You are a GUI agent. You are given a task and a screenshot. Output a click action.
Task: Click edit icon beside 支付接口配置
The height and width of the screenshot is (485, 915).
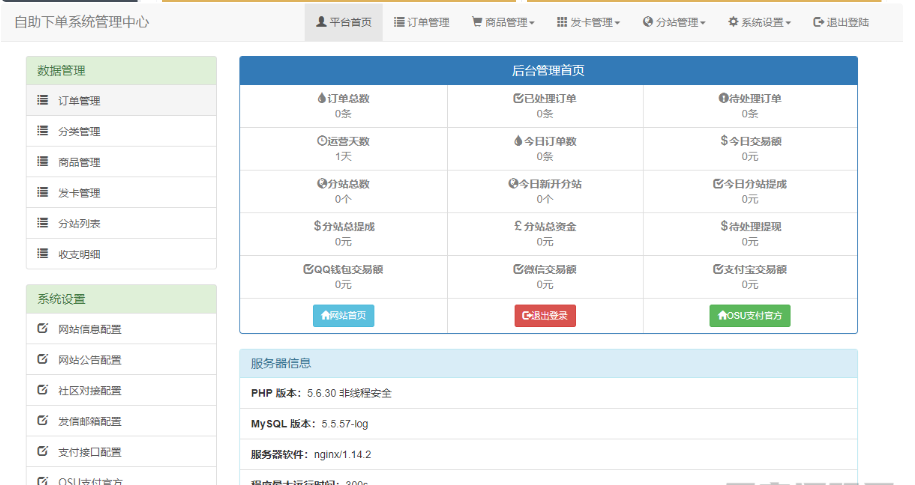click(43, 451)
